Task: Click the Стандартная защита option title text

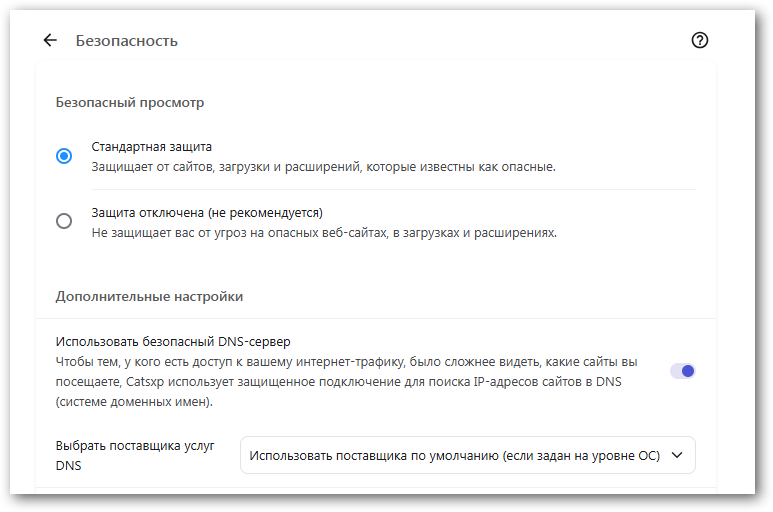Action: tap(152, 146)
